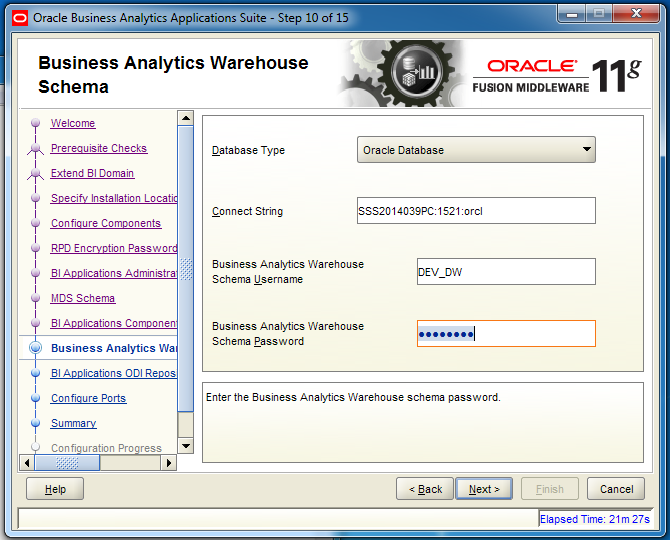Open the BI Applications Components step

click(114, 323)
